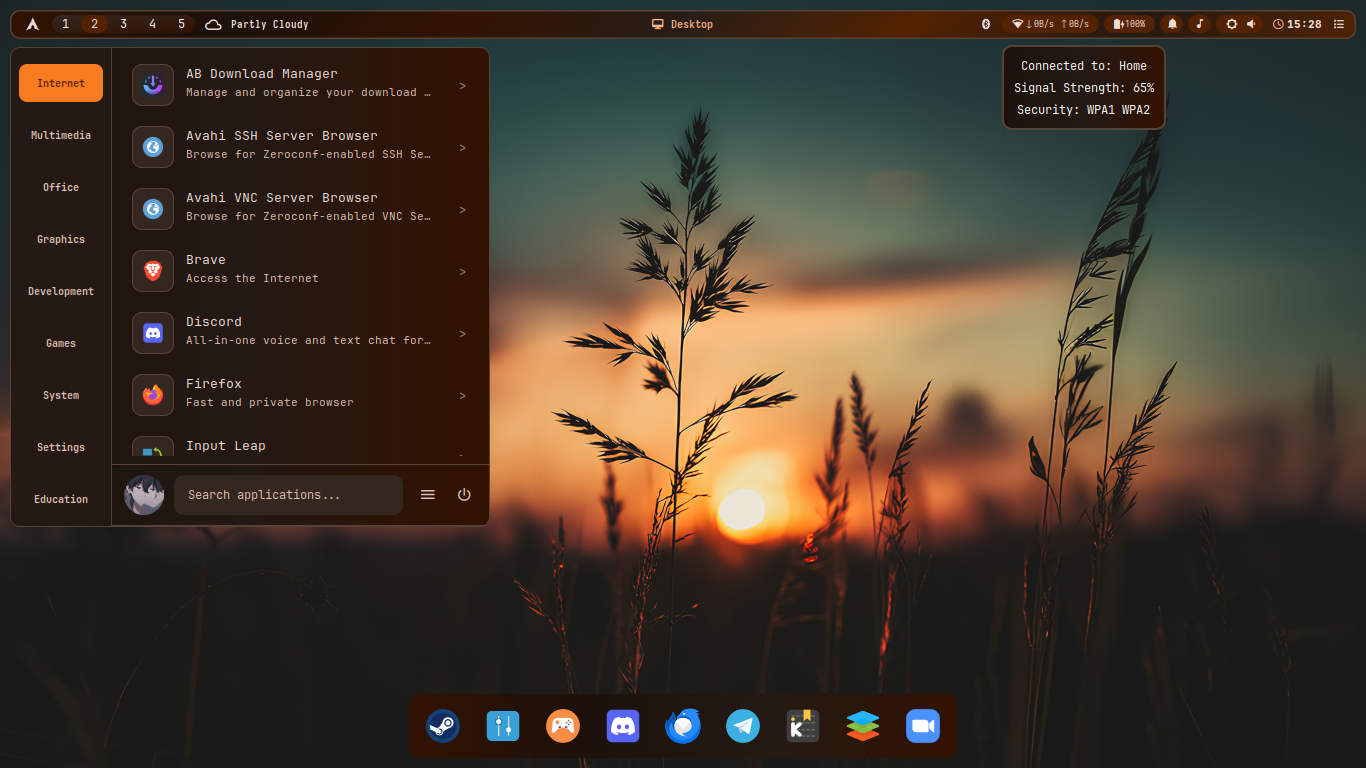1366x768 pixels.
Task: Click the 'Security: WPA1 WPA2' text
Action: (x=1084, y=110)
